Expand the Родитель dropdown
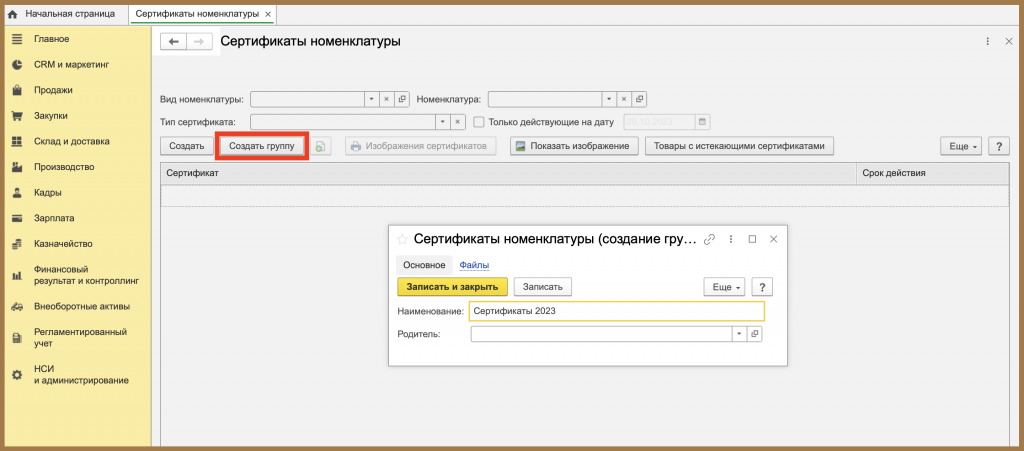Image resolution: width=1024 pixels, height=451 pixels. [x=739, y=334]
